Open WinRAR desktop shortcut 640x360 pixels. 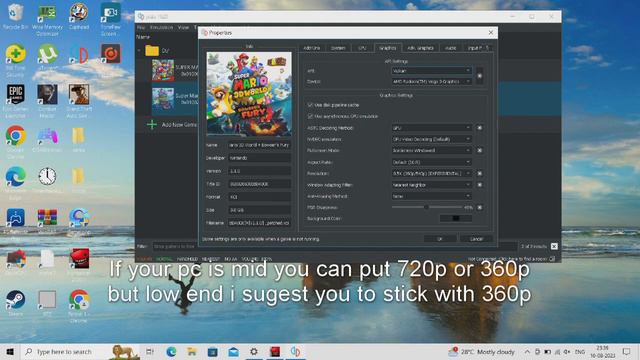coord(47,220)
